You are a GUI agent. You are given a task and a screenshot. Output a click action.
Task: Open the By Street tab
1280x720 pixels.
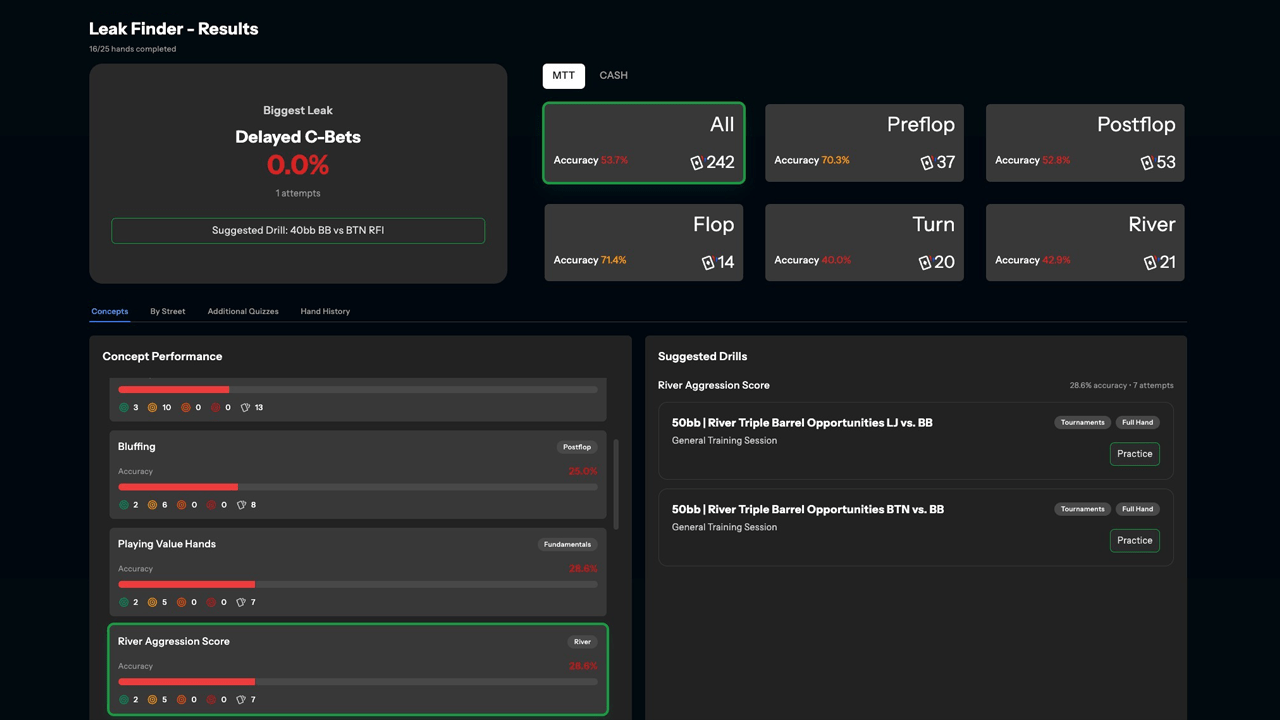click(x=167, y=311)
